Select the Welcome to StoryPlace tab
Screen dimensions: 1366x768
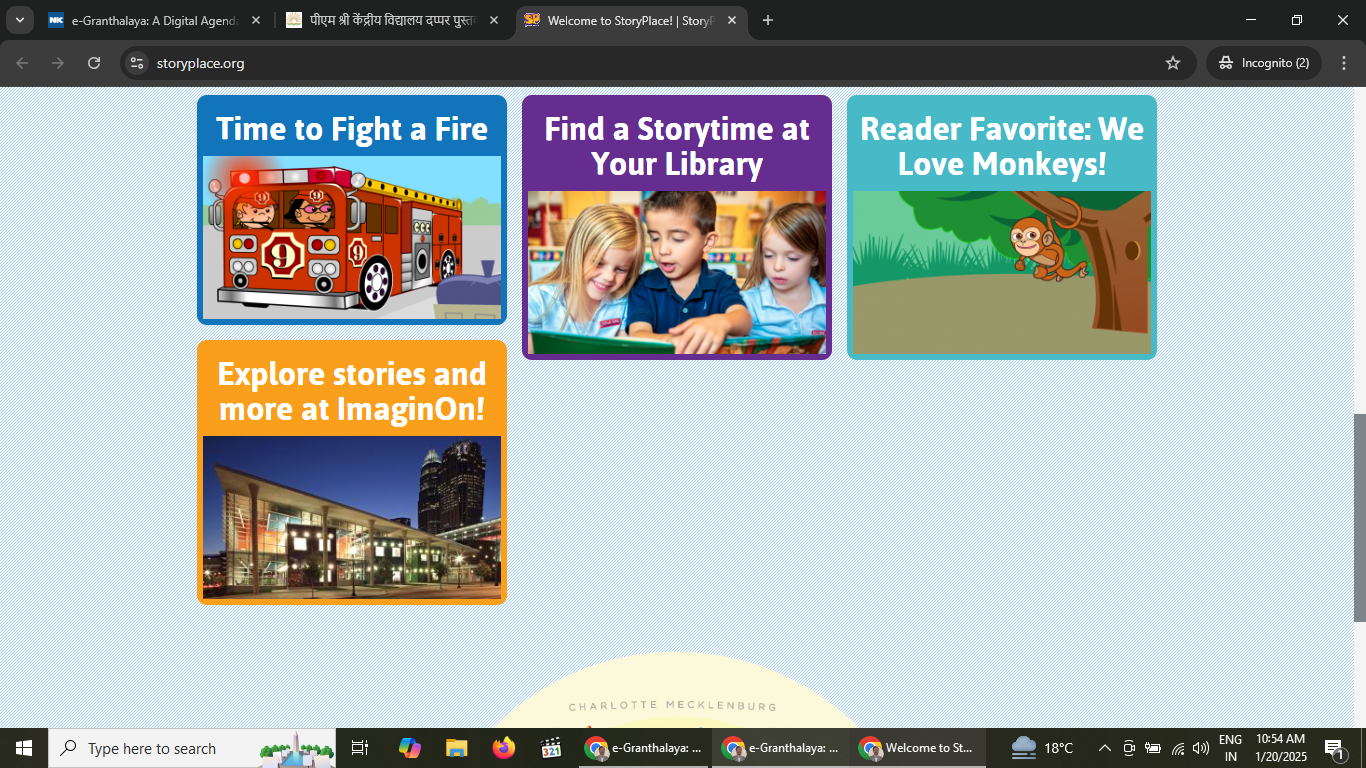630,20
